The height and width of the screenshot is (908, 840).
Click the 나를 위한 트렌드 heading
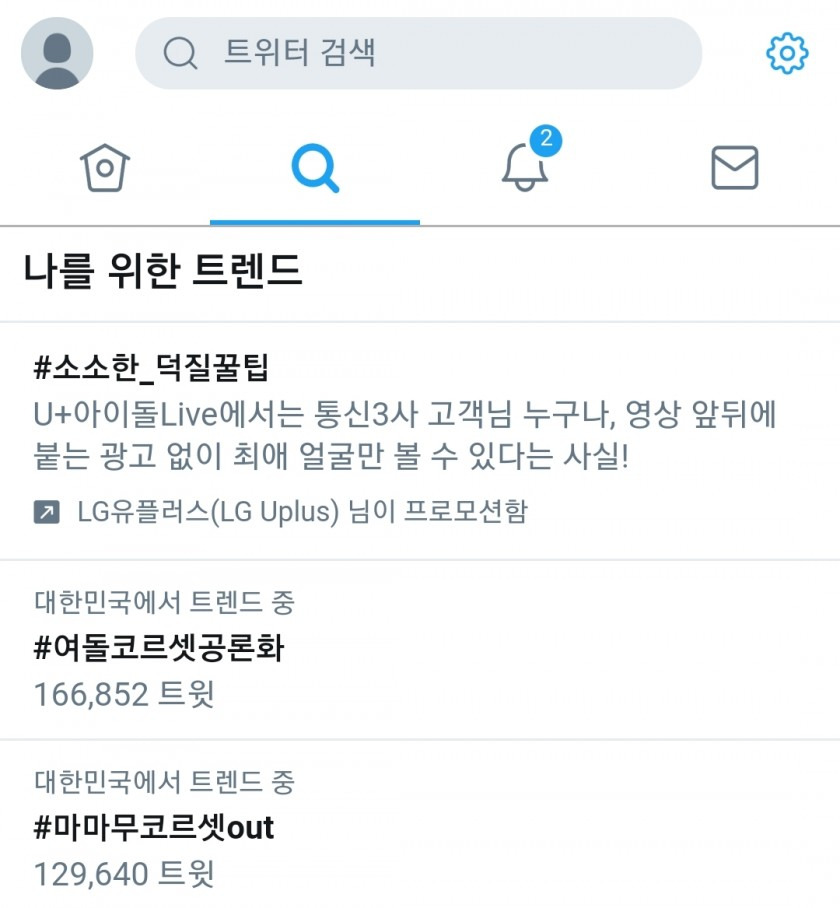pyautogui.click(x=163, y=270)
